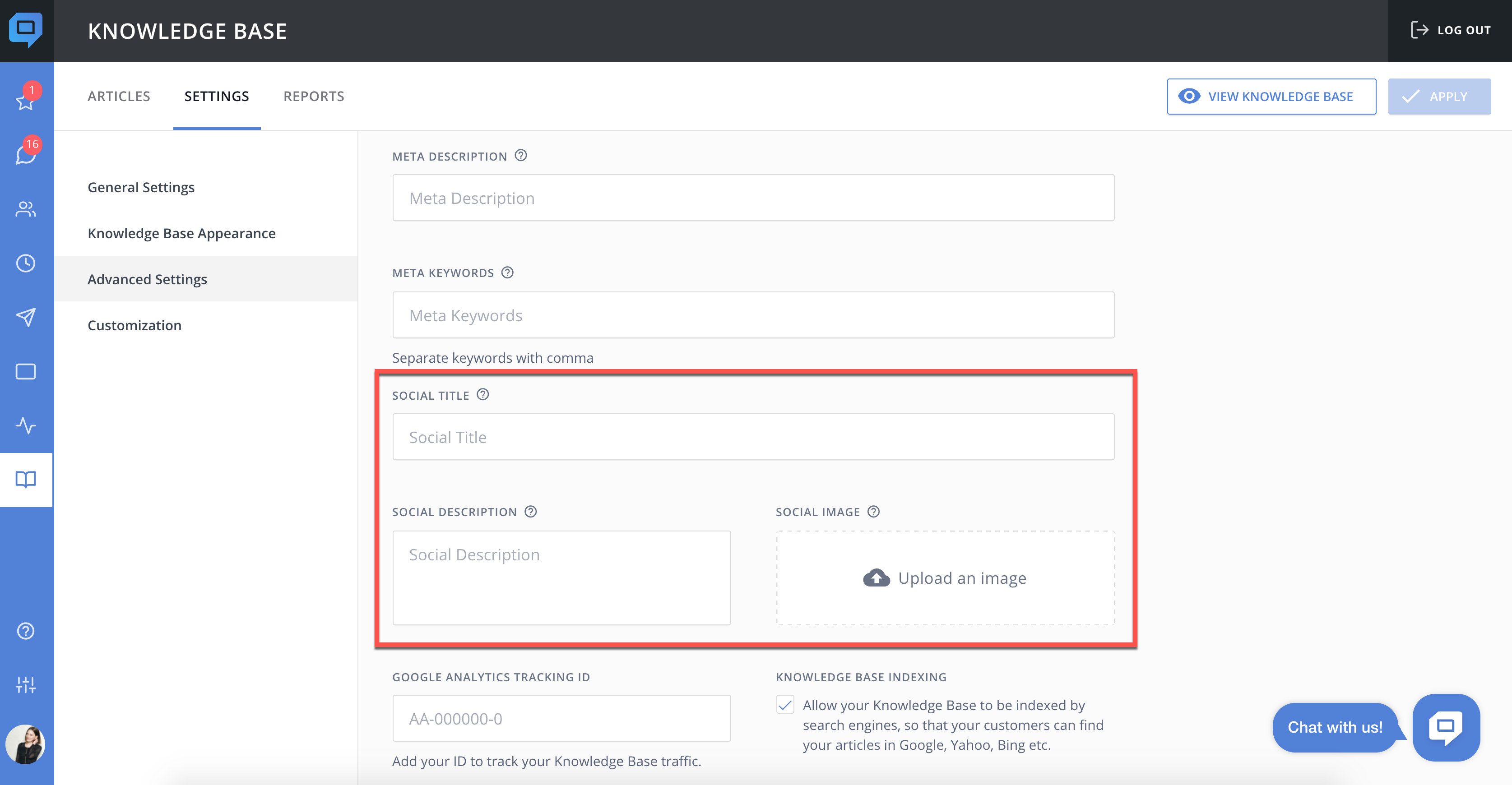Switch to the Settings tab
This screenshot has width=1512, height=785.
[217, 96]
